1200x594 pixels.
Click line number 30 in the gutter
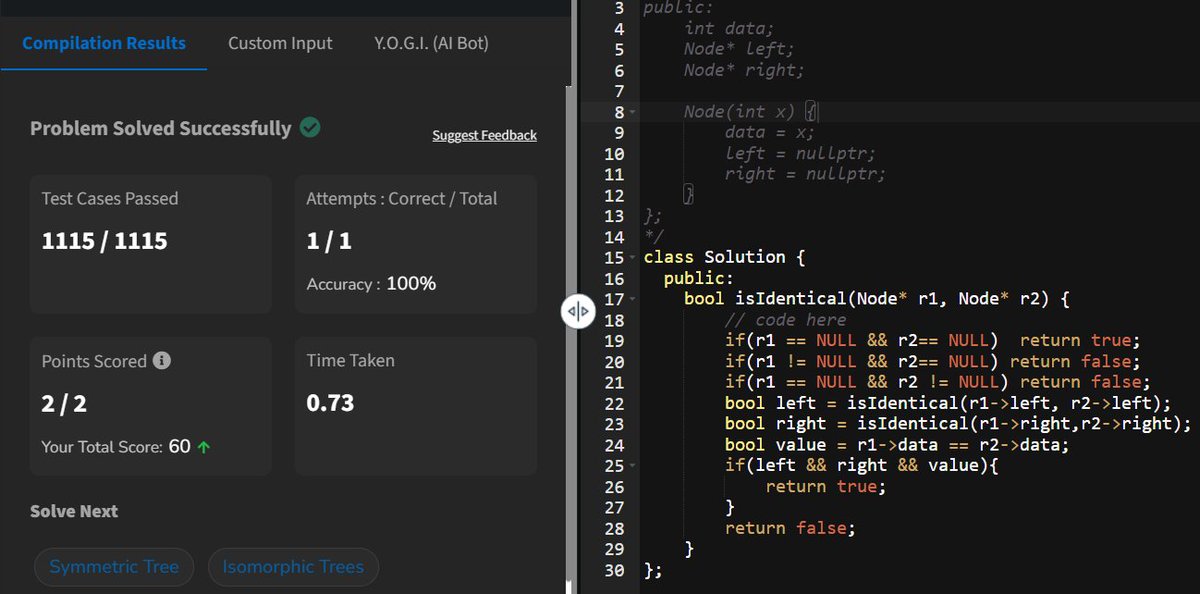pos(614,570)
